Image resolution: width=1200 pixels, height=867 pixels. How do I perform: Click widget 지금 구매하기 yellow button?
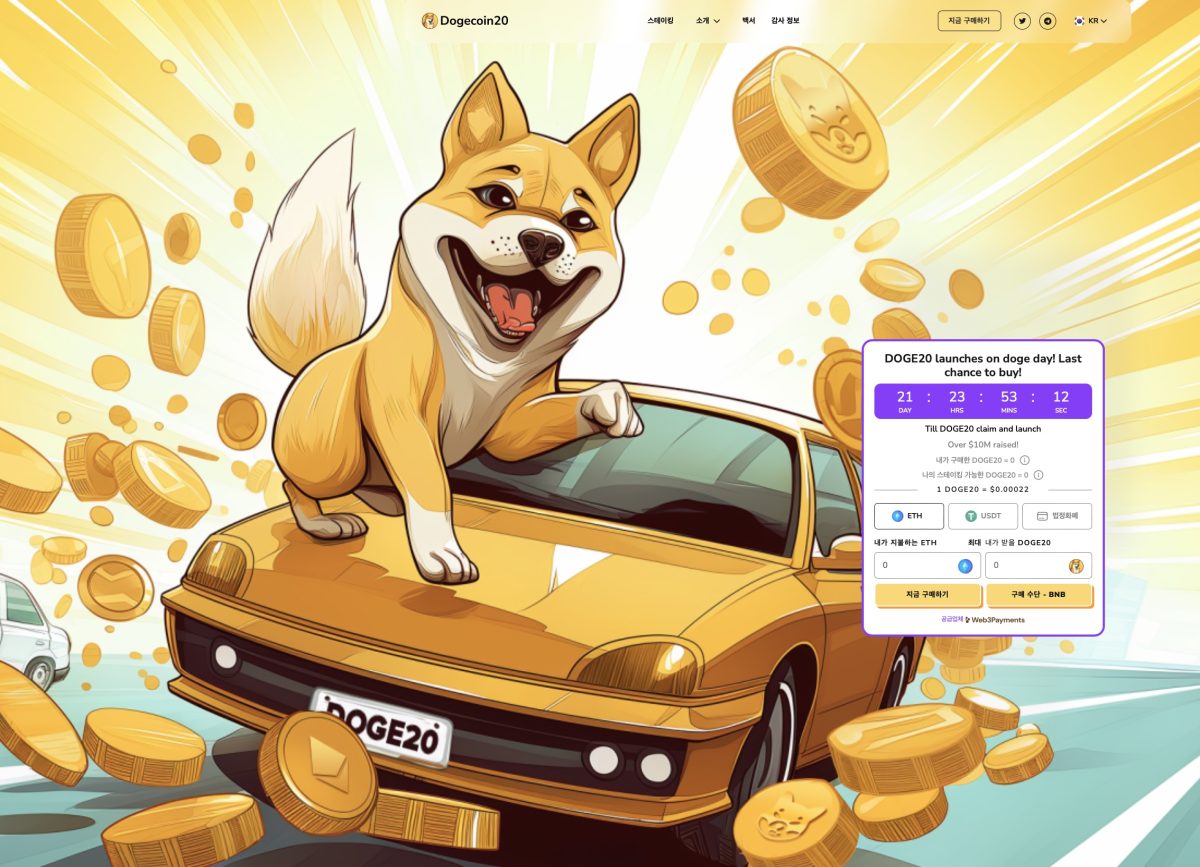927,595
